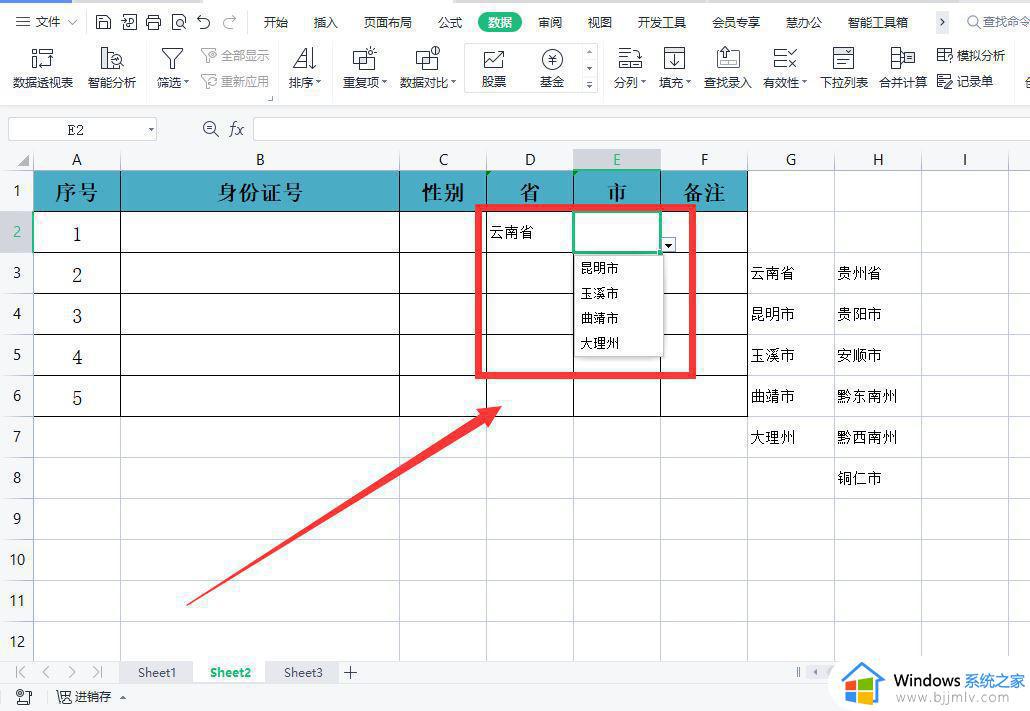Choose 玉溪市 from the dropdown list

click(618, 293)
